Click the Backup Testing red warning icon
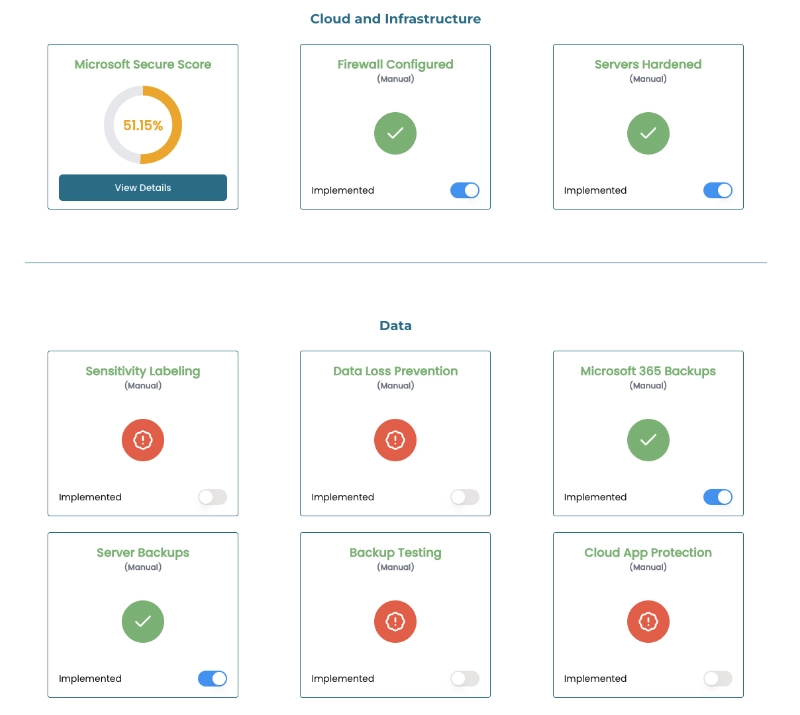The height and width of the screenshot is (715, 800). coord(395,621)
